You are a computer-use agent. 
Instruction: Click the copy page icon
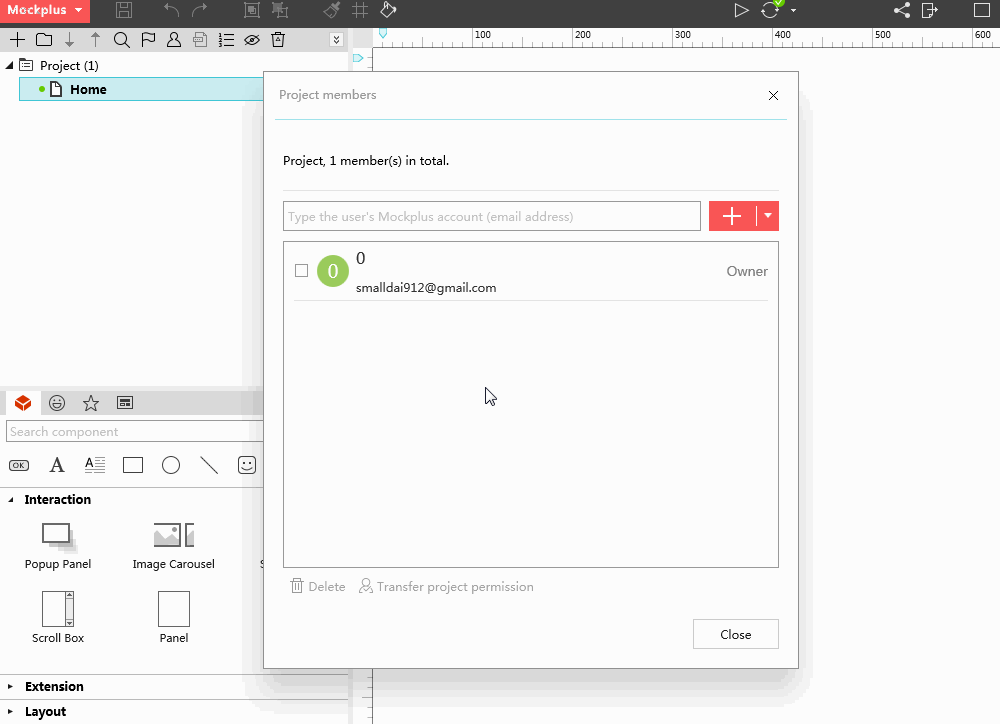tap(200, 40)
